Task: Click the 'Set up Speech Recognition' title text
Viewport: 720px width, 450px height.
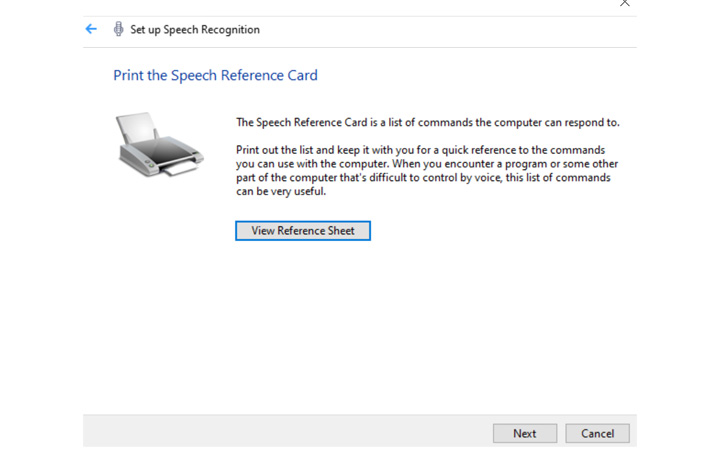Action: tap(195, 30)
